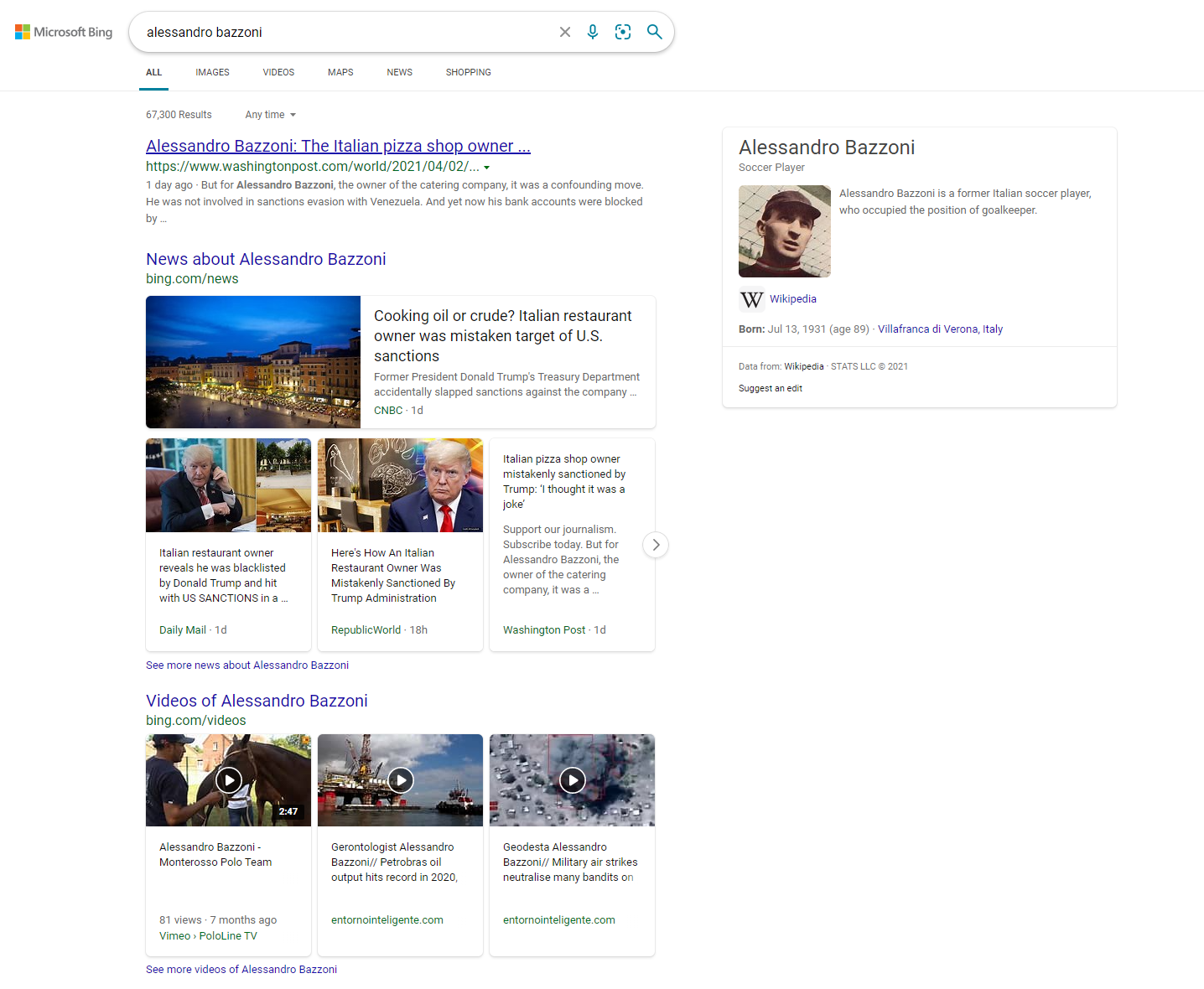Click the Microsoft Bing logo
This screenshot has width=1204, height=989.
click(x=64, y=32)
